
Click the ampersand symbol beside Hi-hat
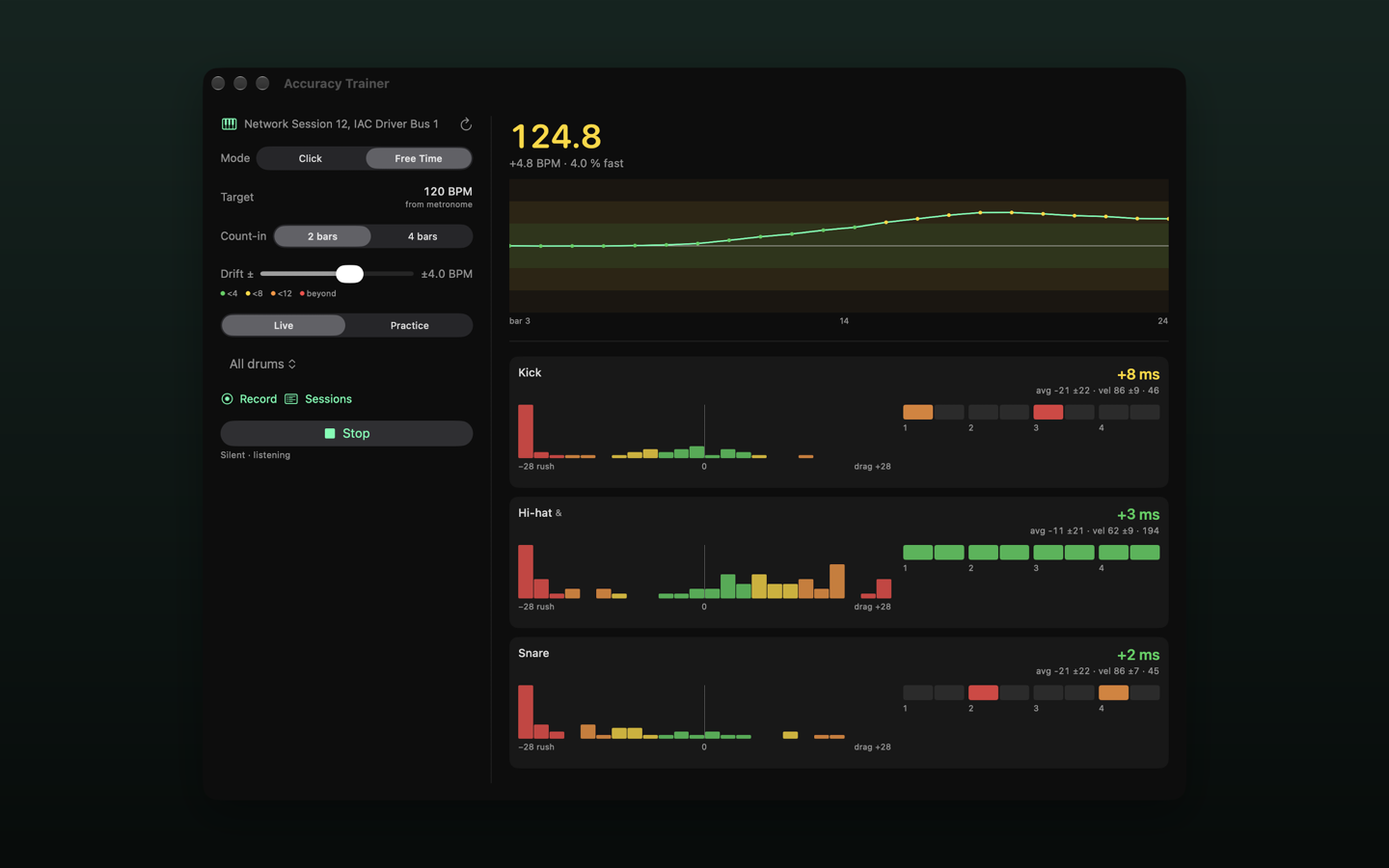pos(558,513)
